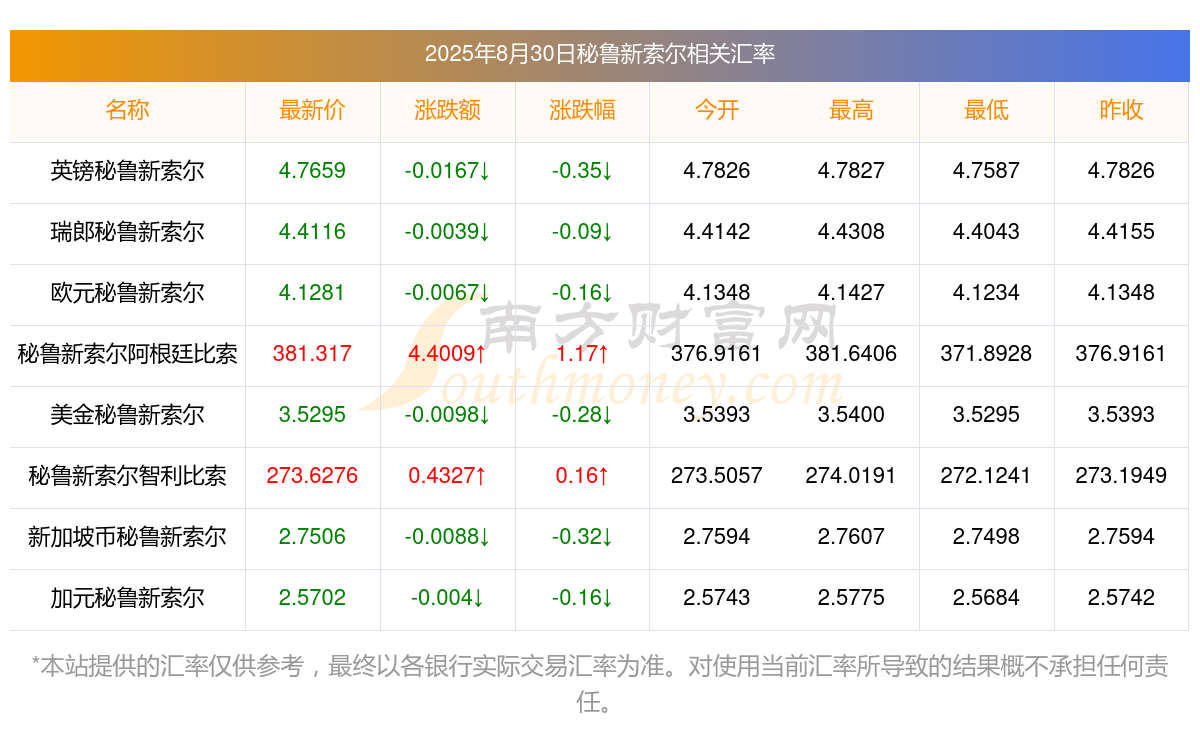Click the high value 4.7827
The height and width of the screenshot is (733, 1200).
[852, 171]
